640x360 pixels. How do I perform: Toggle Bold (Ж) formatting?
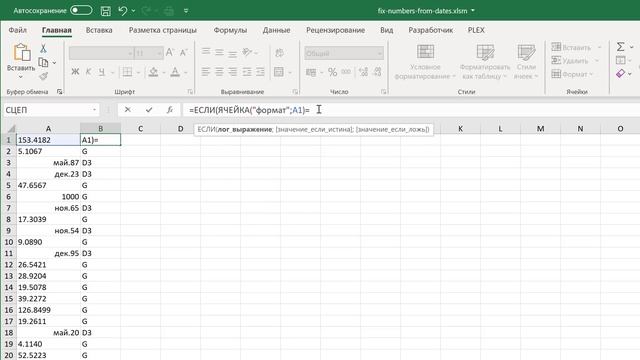(x=75, y=72)
